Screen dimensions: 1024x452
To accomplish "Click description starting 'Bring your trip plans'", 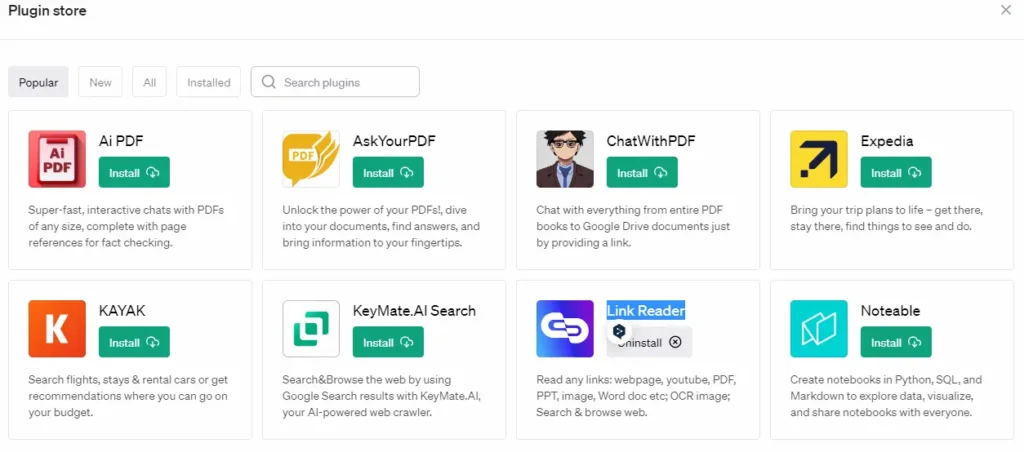I will [887, 219].
